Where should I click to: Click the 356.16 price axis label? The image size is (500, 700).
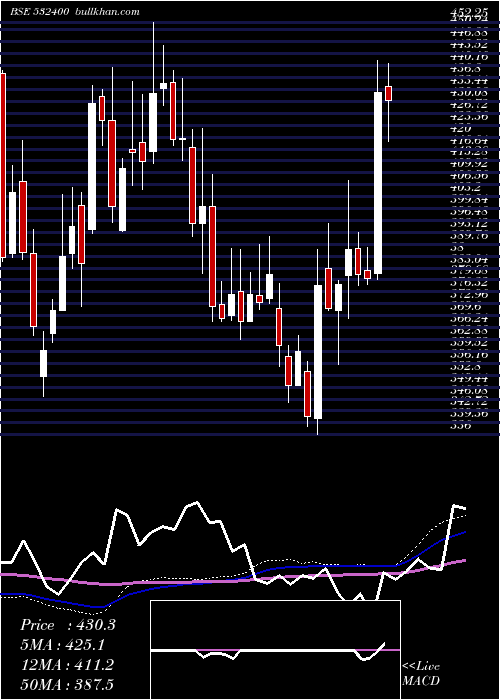468,354
